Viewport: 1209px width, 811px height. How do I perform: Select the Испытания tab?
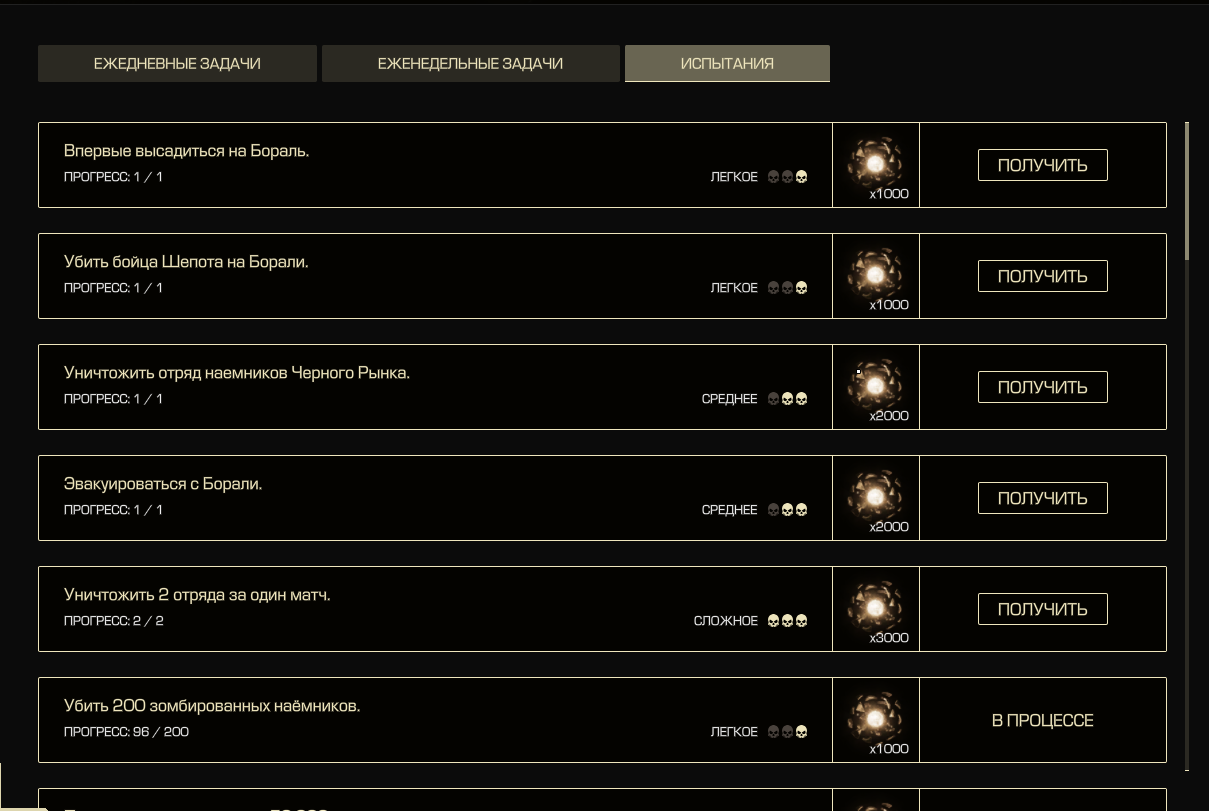pyautogui.click(x=727, y=63)
